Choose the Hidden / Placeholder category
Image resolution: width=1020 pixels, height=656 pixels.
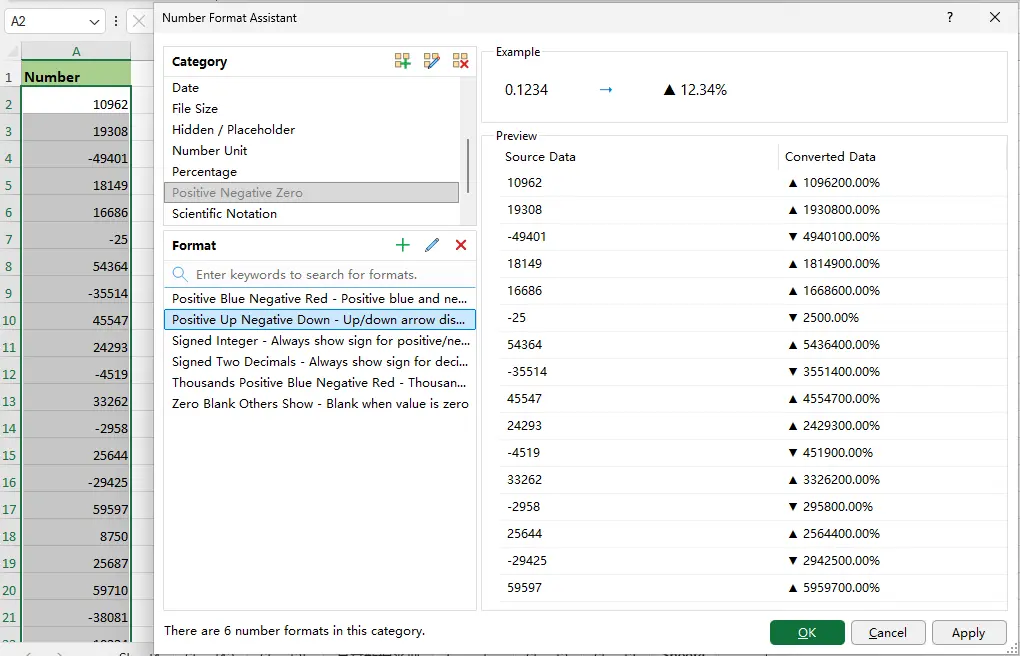(x=312, y=130)
